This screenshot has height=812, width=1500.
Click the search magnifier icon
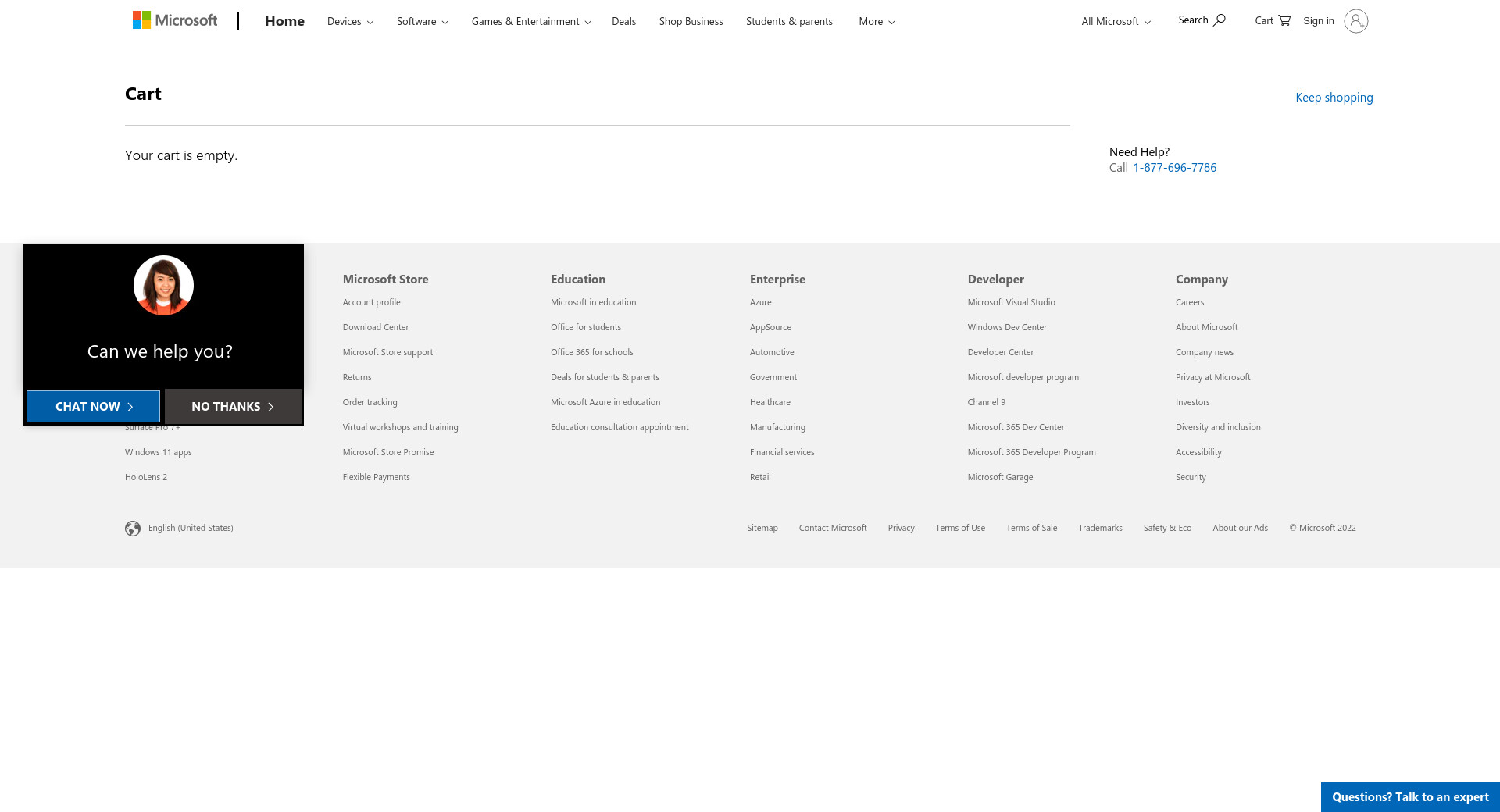[x=1220, y=20]
